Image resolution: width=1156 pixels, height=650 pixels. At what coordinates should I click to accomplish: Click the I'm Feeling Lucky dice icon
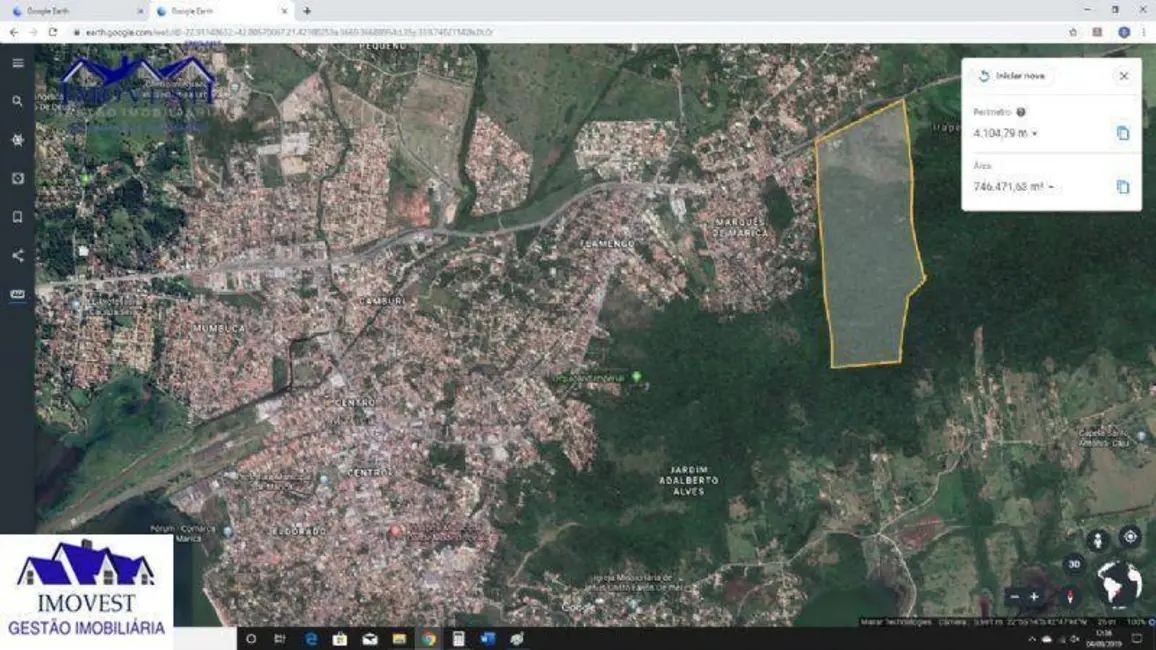(18, 178)
